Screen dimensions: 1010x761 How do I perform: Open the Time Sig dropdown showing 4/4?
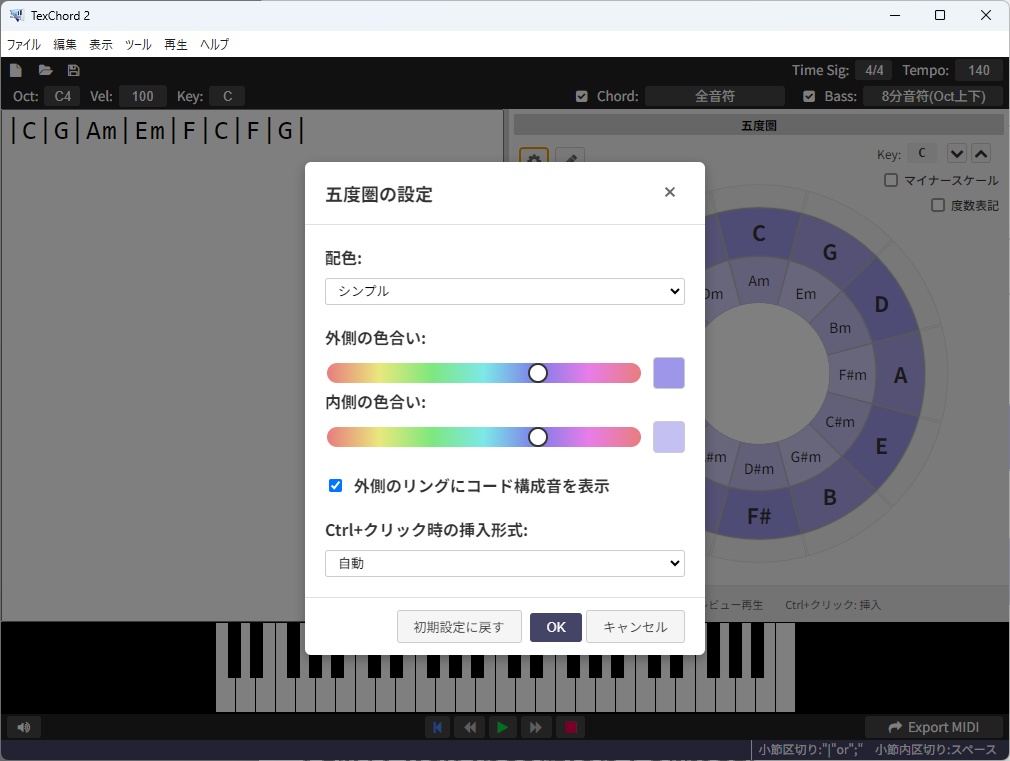coord(874,70)
